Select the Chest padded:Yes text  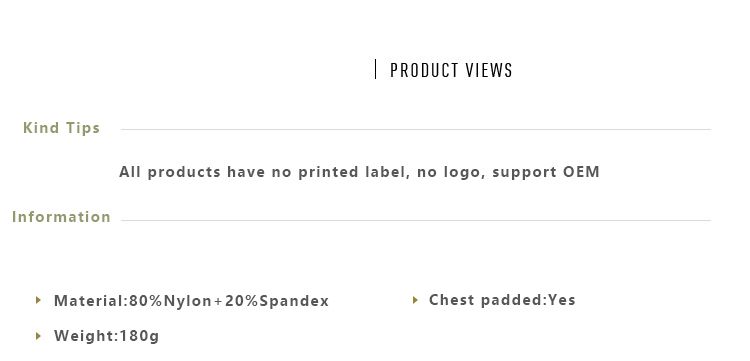tap(502, 300)
